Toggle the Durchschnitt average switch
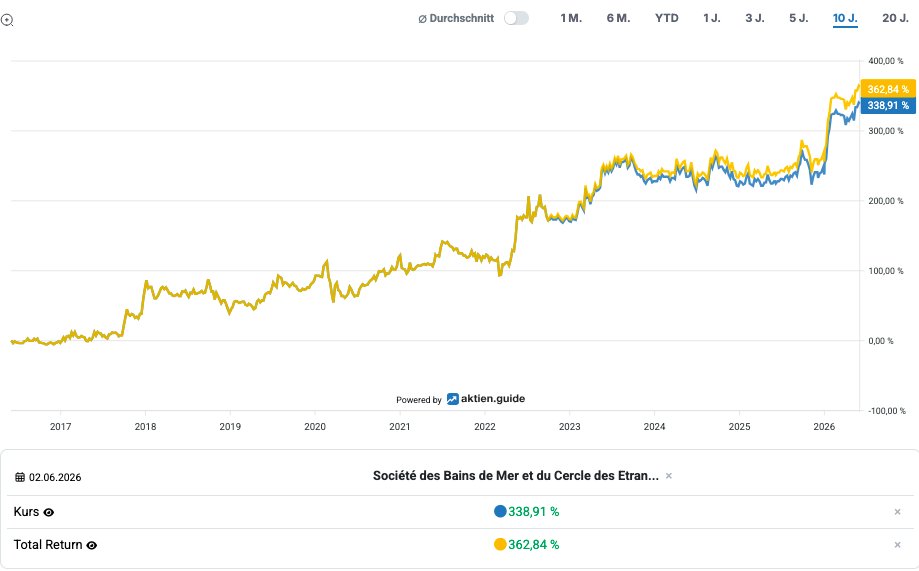919x571 pixels. [516, 18]
